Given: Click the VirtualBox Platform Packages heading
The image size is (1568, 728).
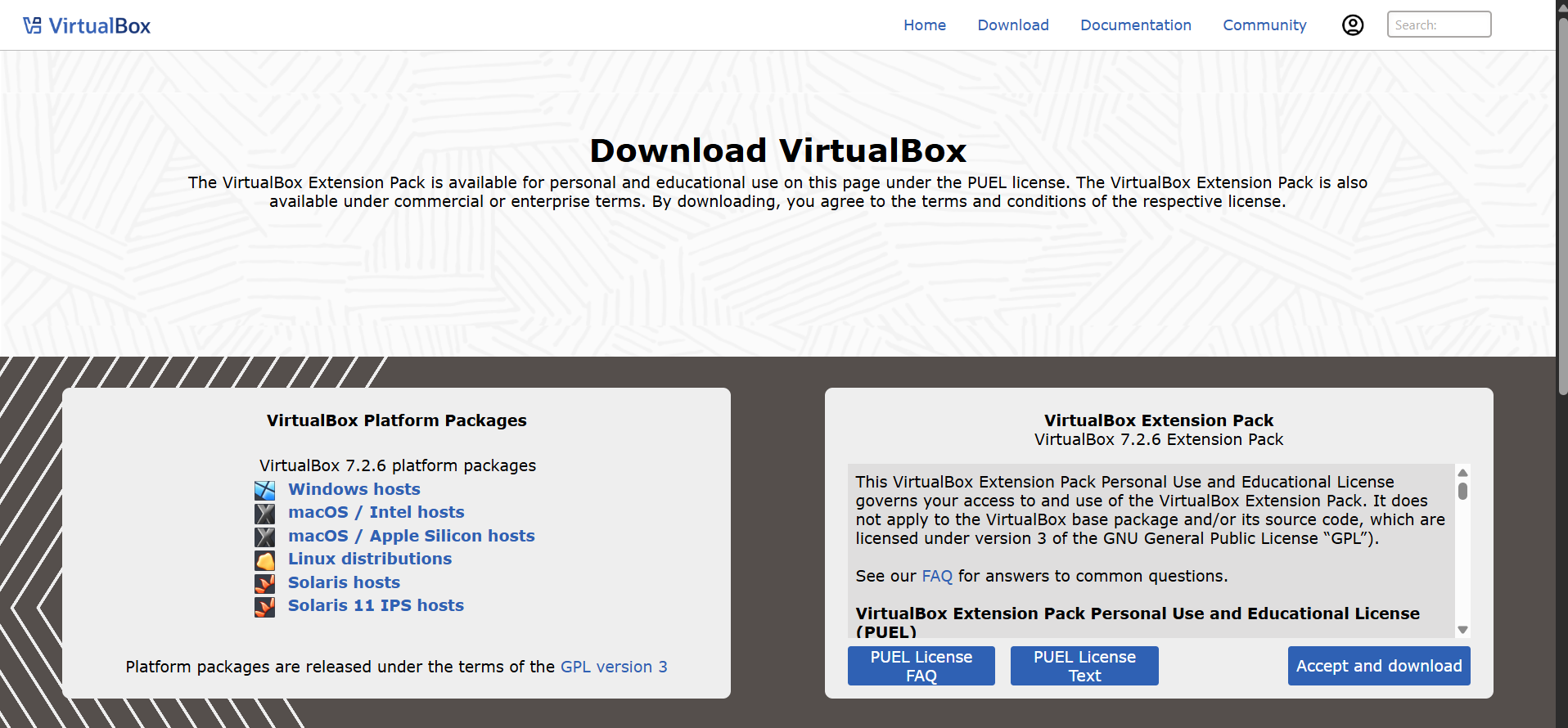Looking at the screenshot, I should click(x=397, y=420).
